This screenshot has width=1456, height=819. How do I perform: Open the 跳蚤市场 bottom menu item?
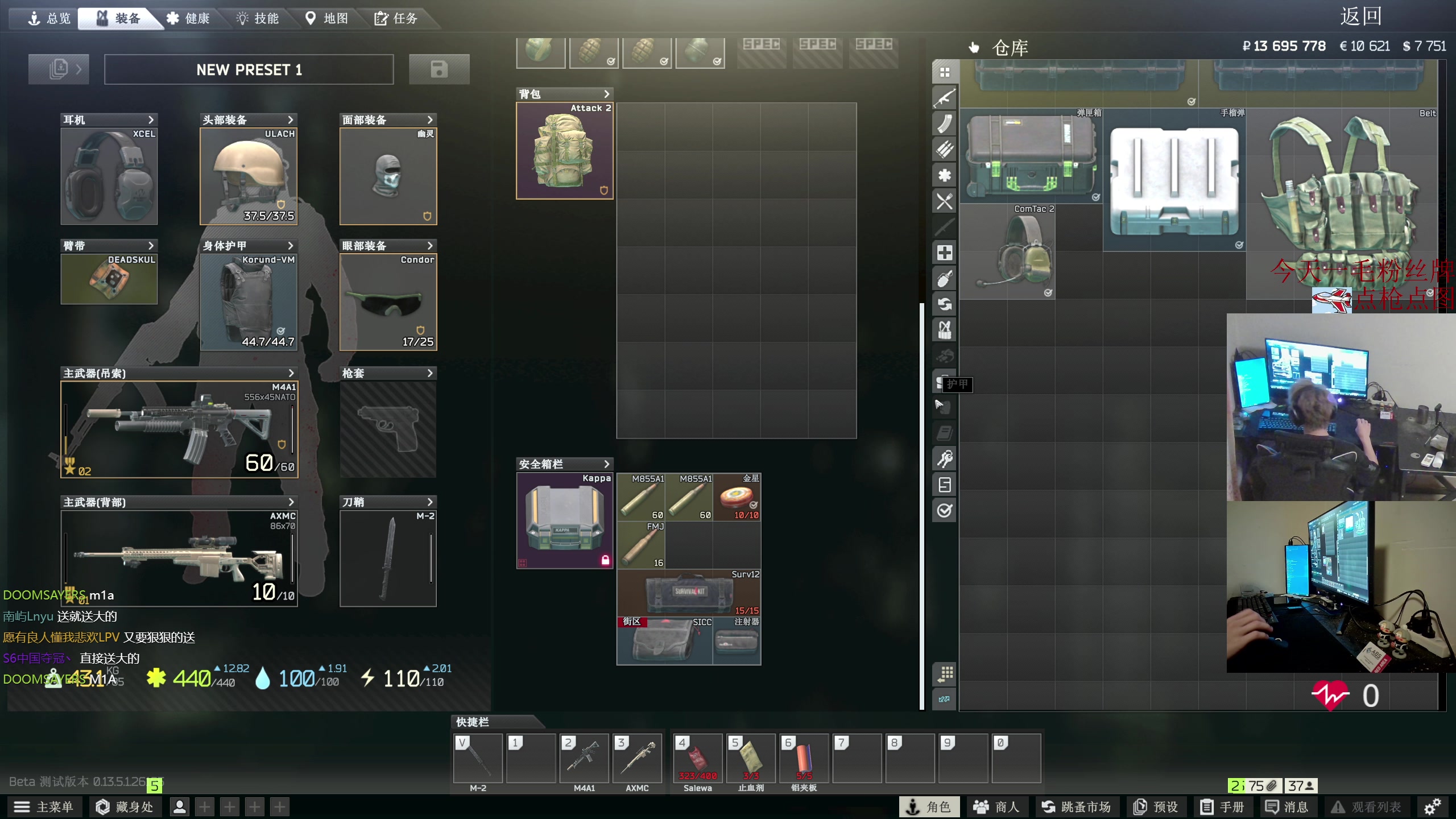pyautogui.click(x=1076, y=806)
